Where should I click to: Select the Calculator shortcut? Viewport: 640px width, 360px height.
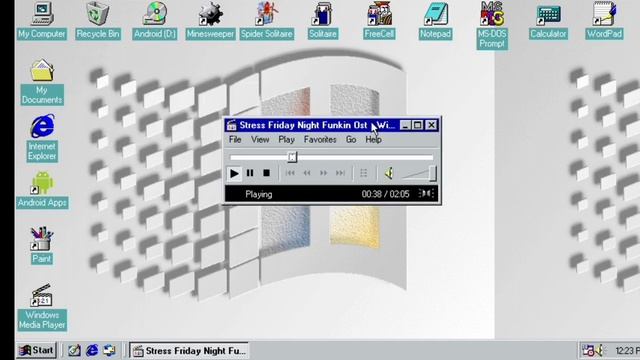pos(548,20)
